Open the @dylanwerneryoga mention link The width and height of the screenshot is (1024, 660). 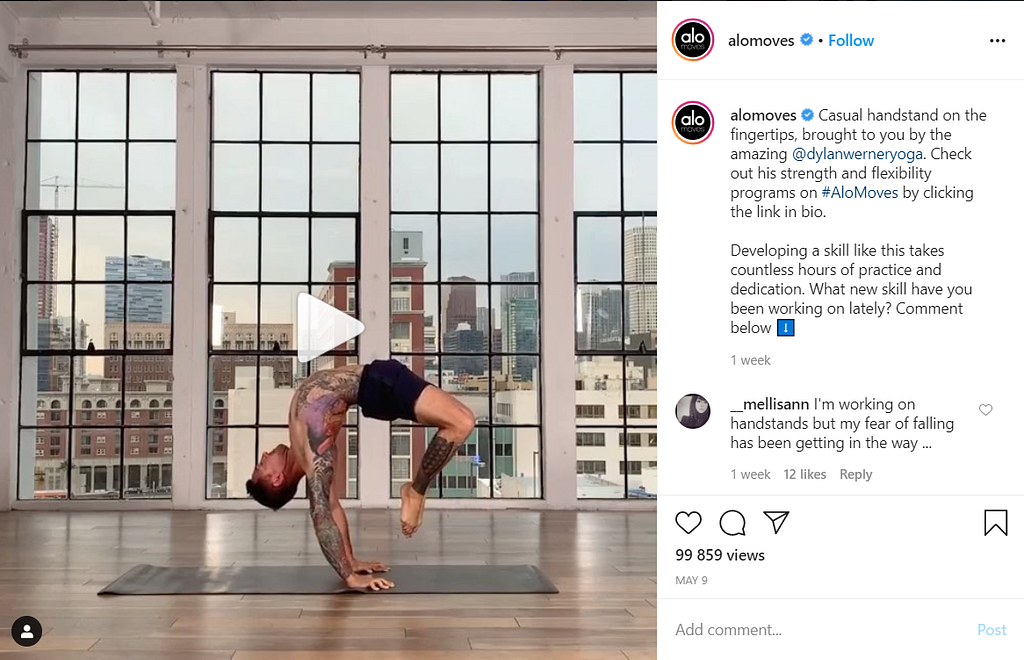pyautogui.click(x=857, y=154)
